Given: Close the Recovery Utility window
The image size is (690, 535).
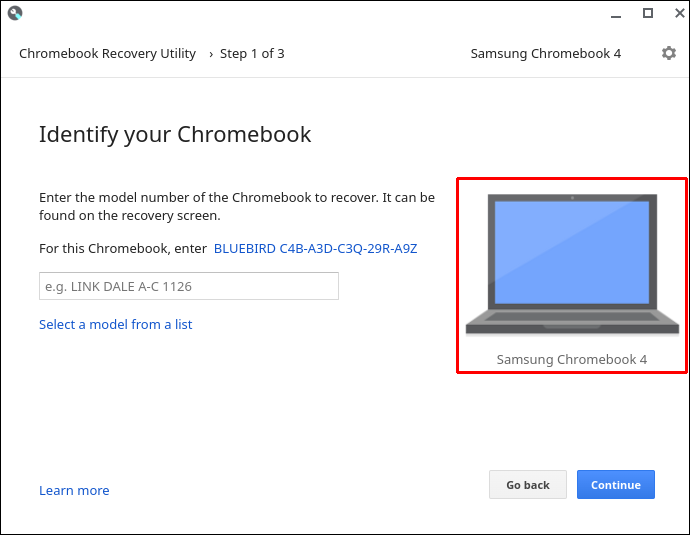Looking at the screenshot, I should tap(679, 13).
